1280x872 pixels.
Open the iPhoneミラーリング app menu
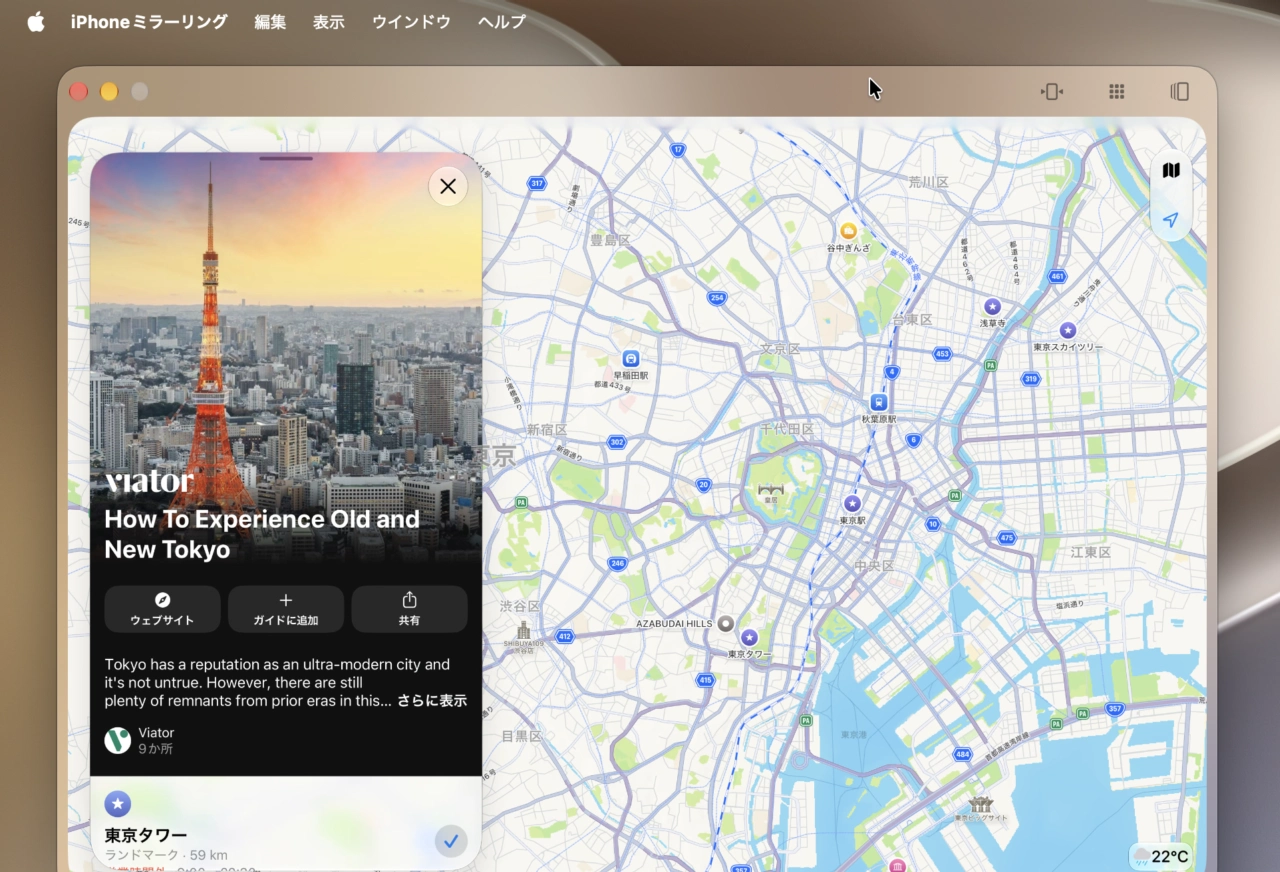(149, 22)
